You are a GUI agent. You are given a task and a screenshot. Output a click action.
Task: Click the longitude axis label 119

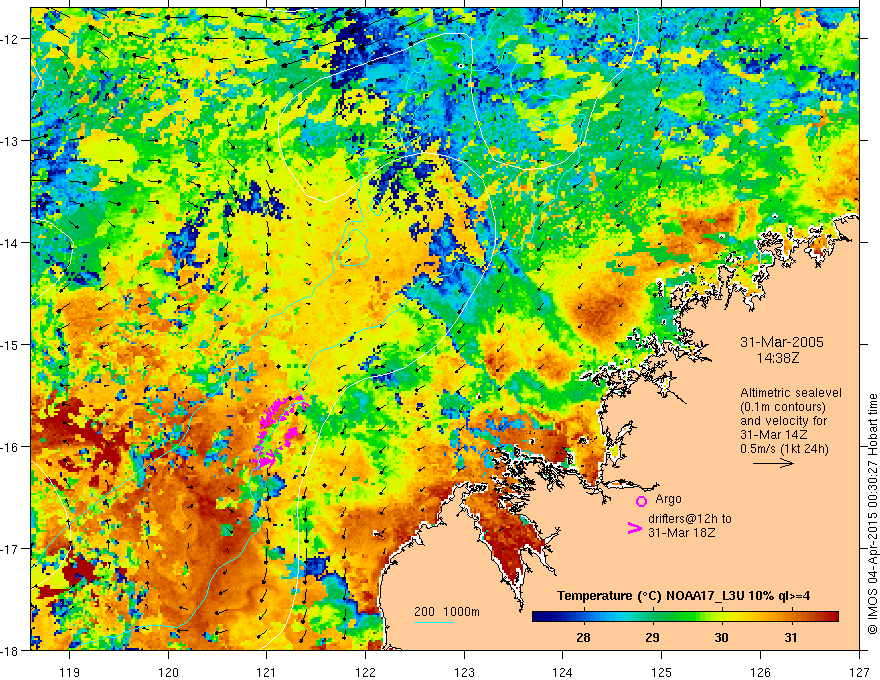point(70,672)
